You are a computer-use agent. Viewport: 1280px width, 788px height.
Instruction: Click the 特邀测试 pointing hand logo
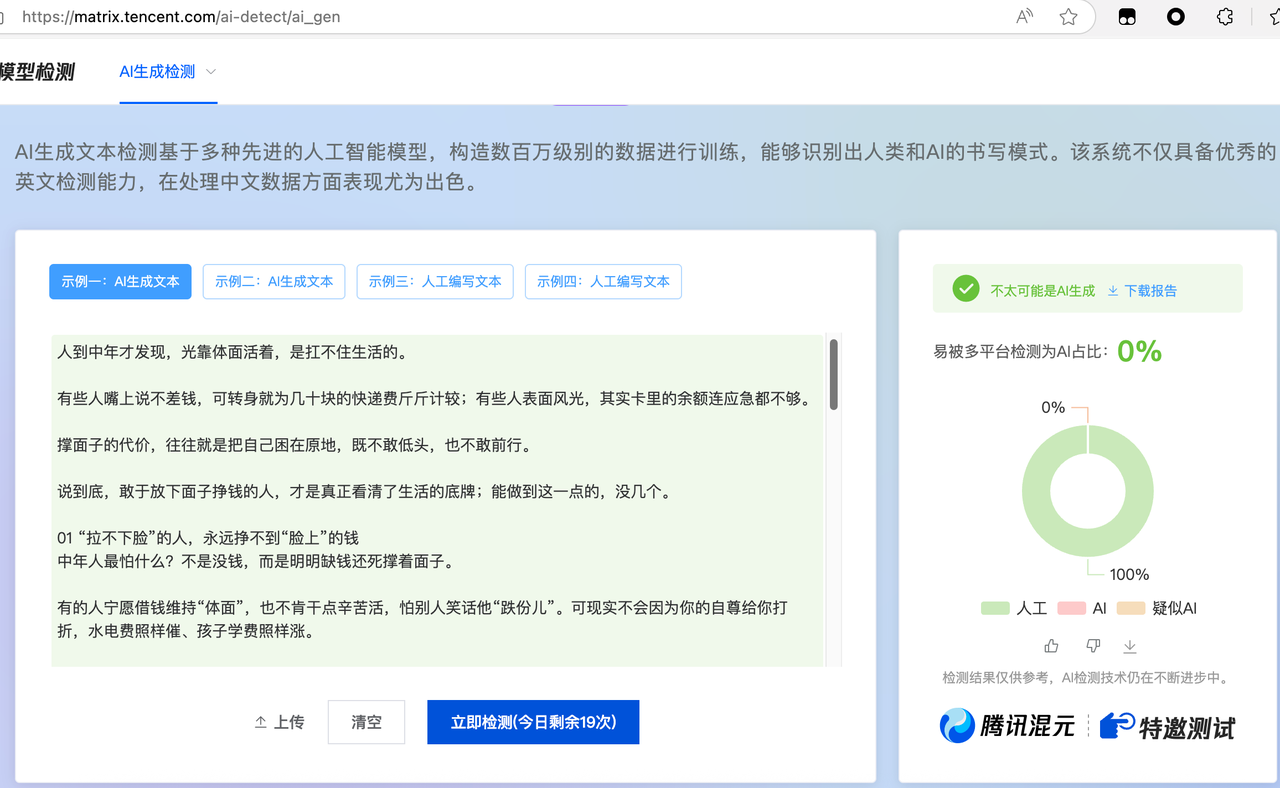tap(1167, 726)
